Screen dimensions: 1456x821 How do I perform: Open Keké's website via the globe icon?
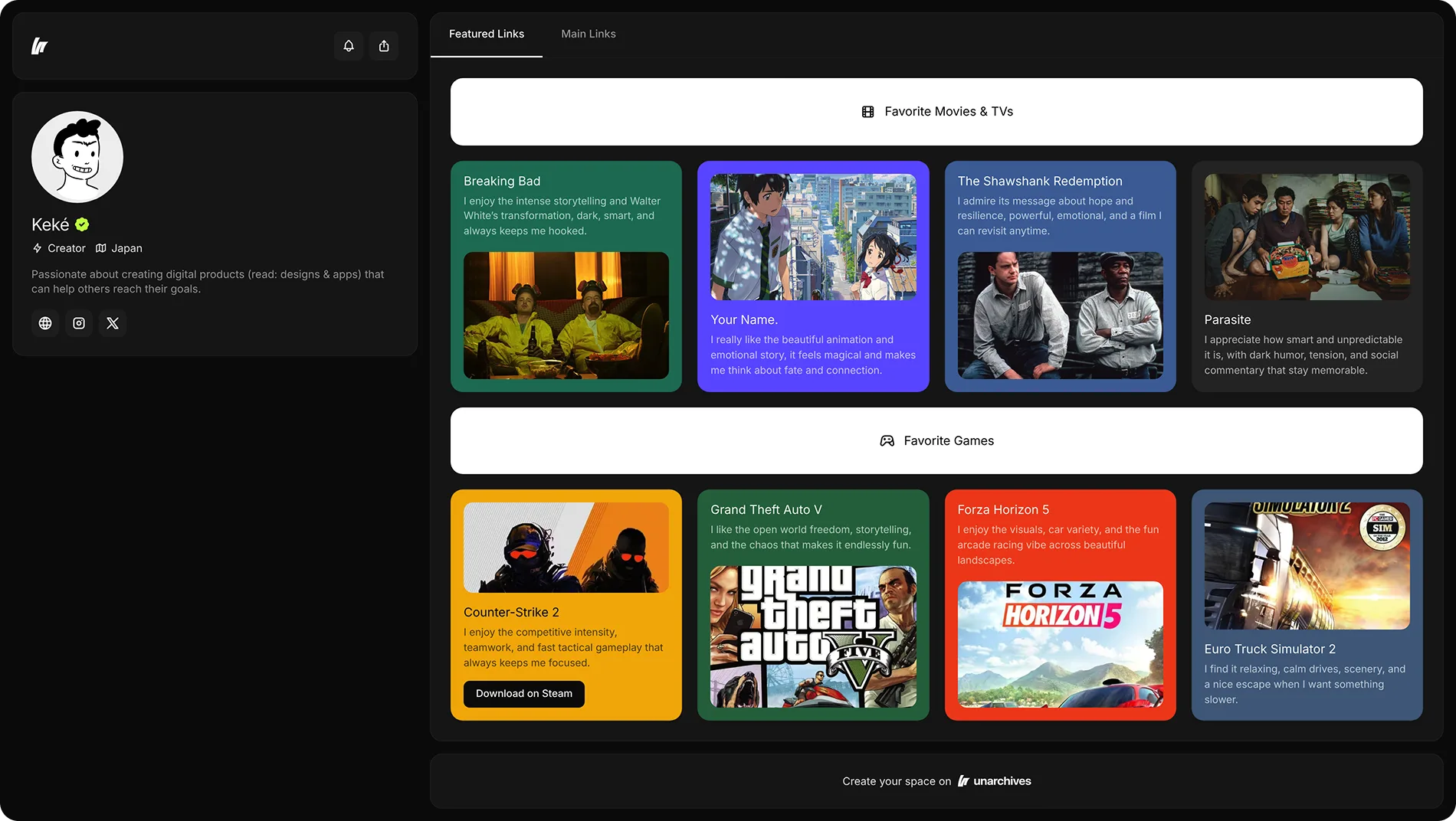[x=45, y=323]
